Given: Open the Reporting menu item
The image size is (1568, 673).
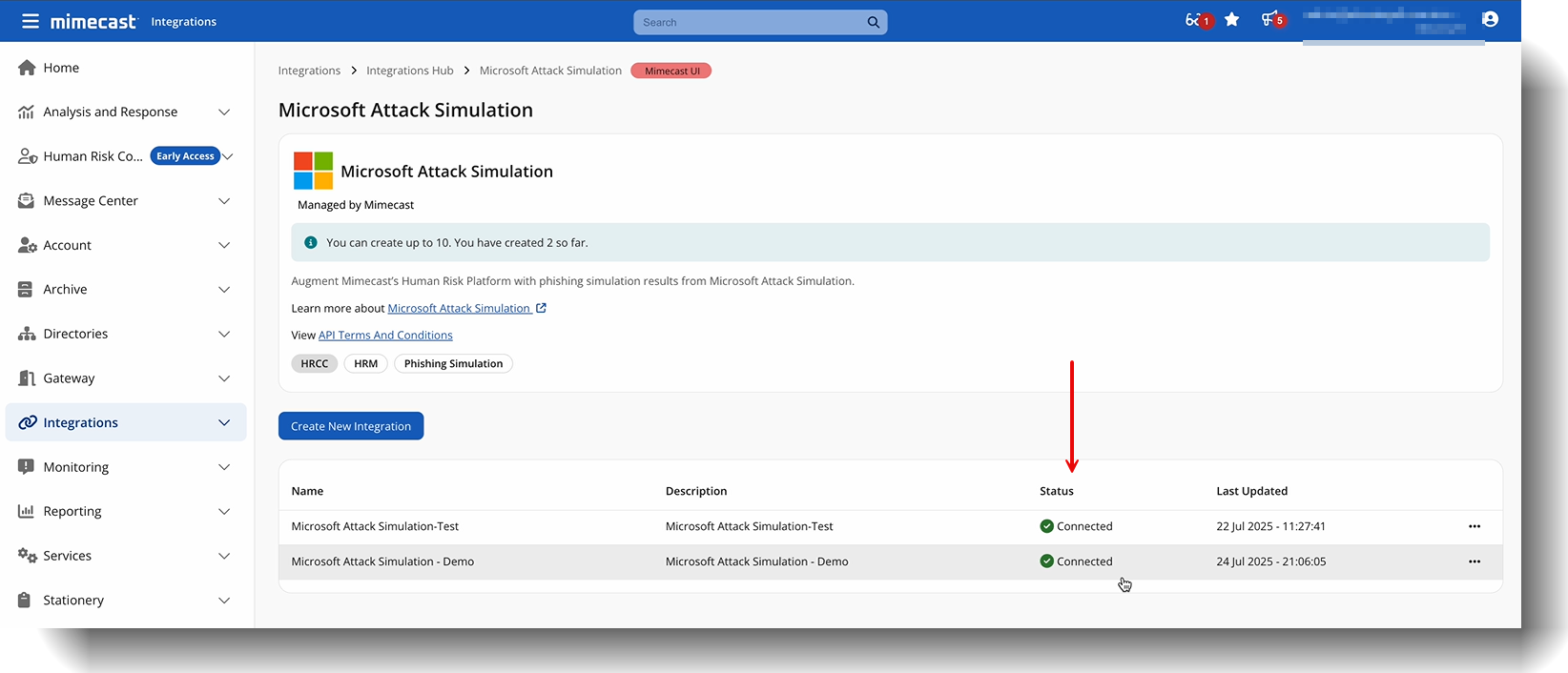Looking at the screenshot, I should 72,512.
